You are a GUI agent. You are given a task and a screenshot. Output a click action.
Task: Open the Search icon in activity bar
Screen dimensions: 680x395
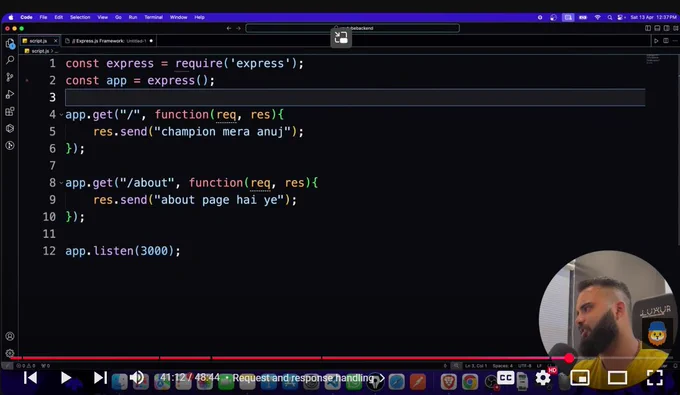(10, 60)
